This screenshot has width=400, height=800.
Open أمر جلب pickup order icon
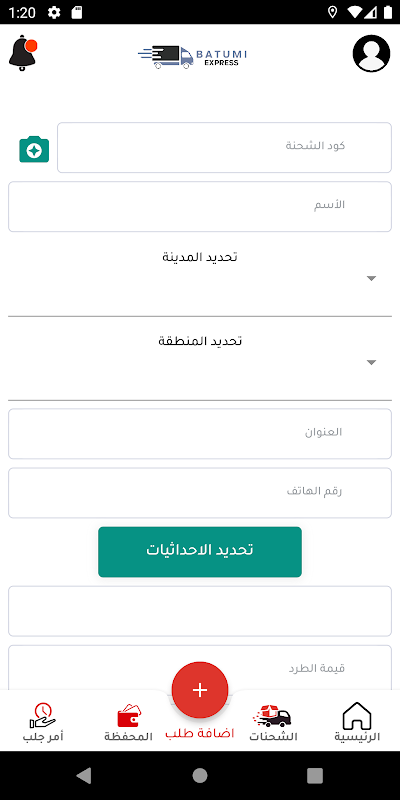pos(43,721)
